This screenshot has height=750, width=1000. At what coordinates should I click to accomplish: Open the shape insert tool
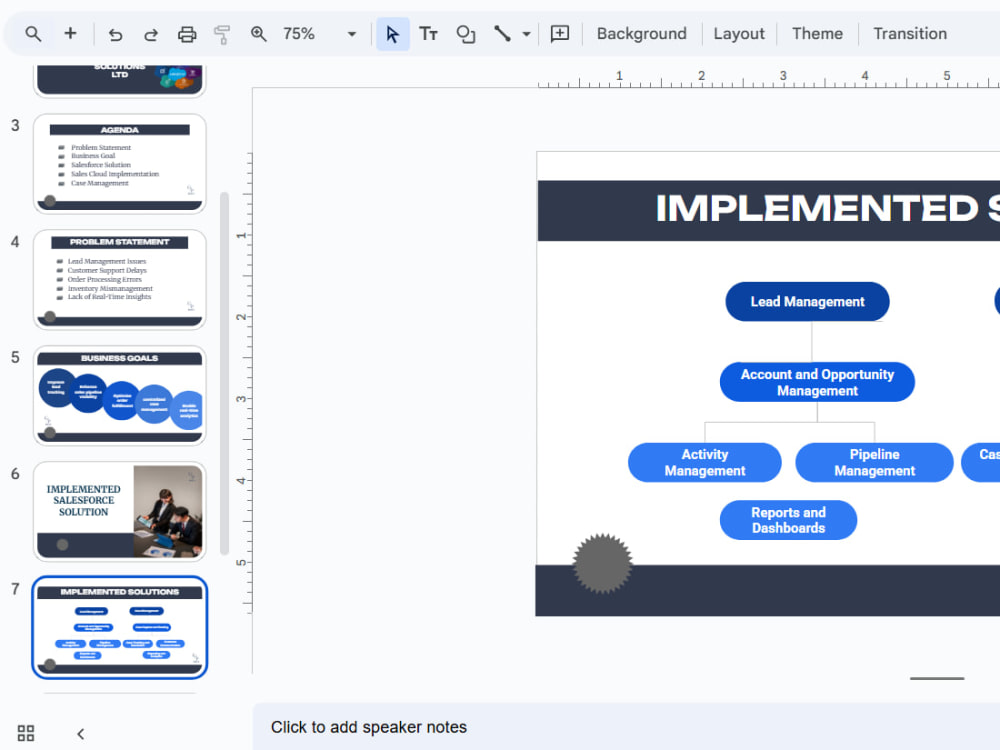coord(466,34)
